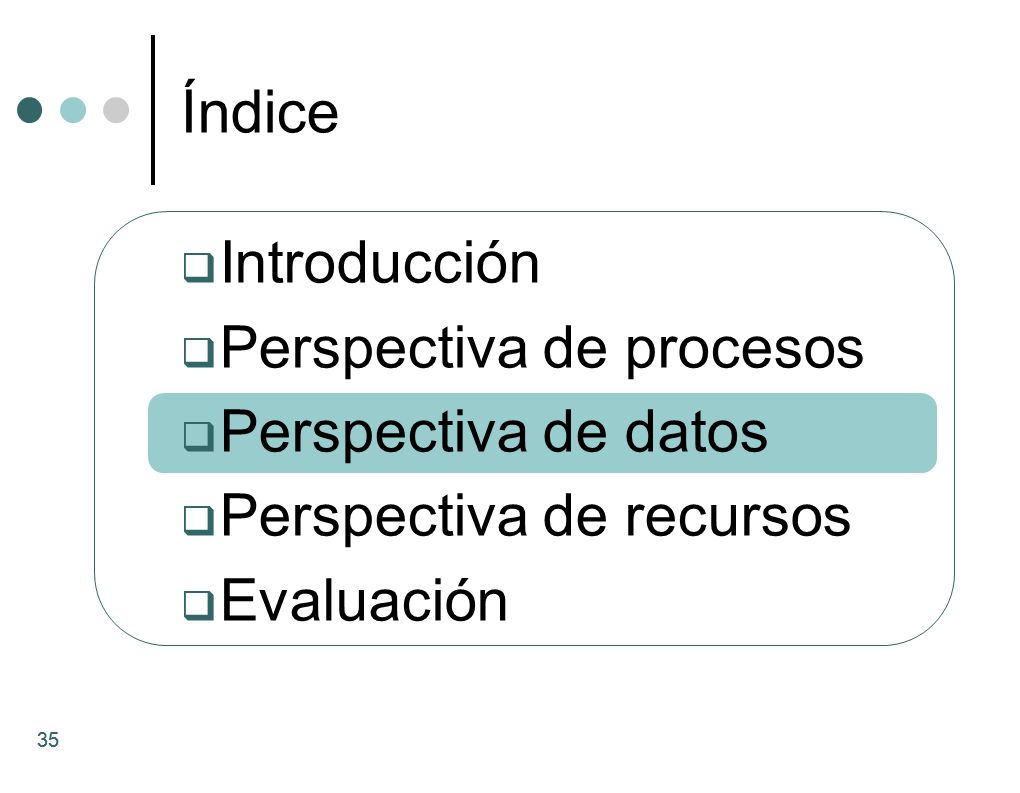This screenshot has width=1020, height=793.
Task: Click the vertical black title divider line
Action: click(x=153, y=110)
